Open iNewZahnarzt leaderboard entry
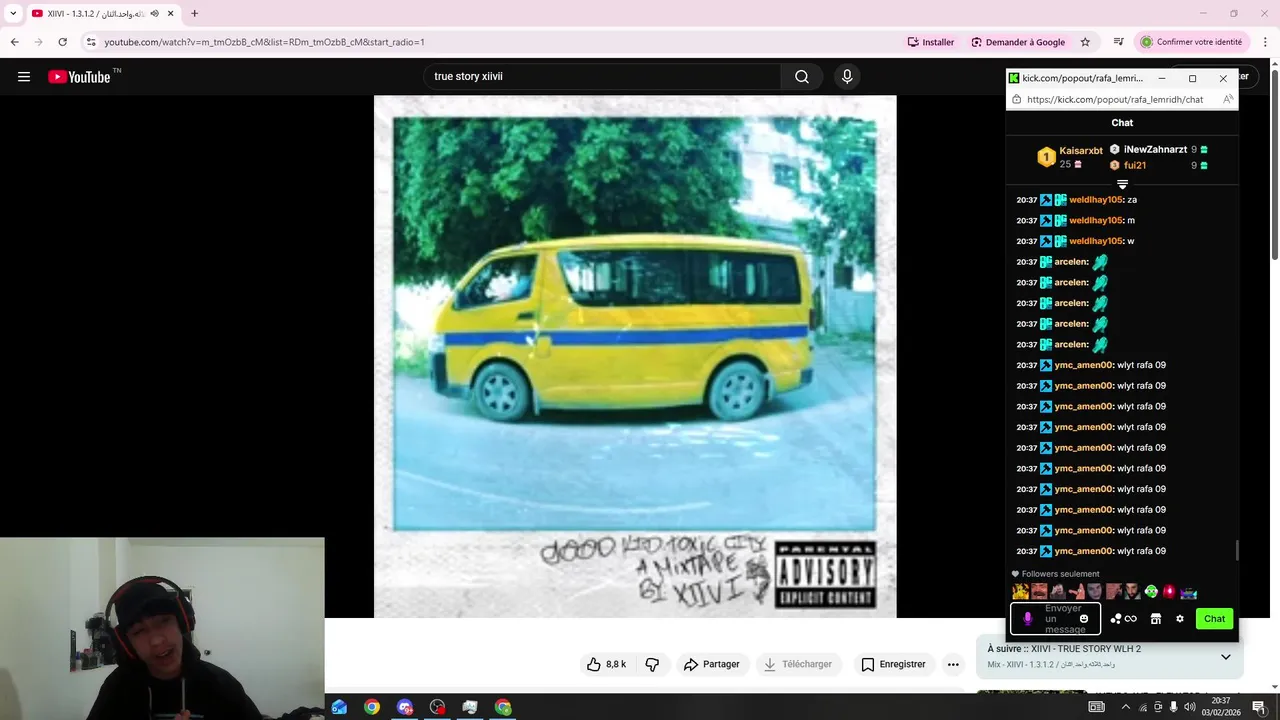 tap(1158, 149)
